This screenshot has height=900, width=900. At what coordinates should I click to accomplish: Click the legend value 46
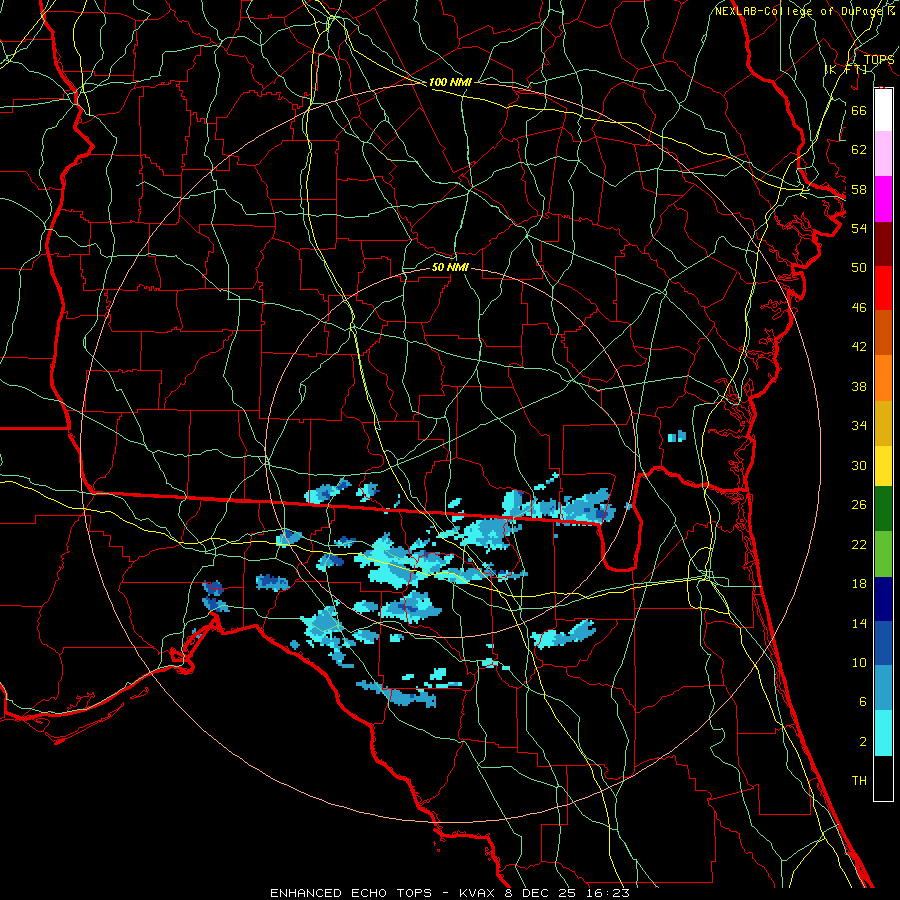coord(859,308)
